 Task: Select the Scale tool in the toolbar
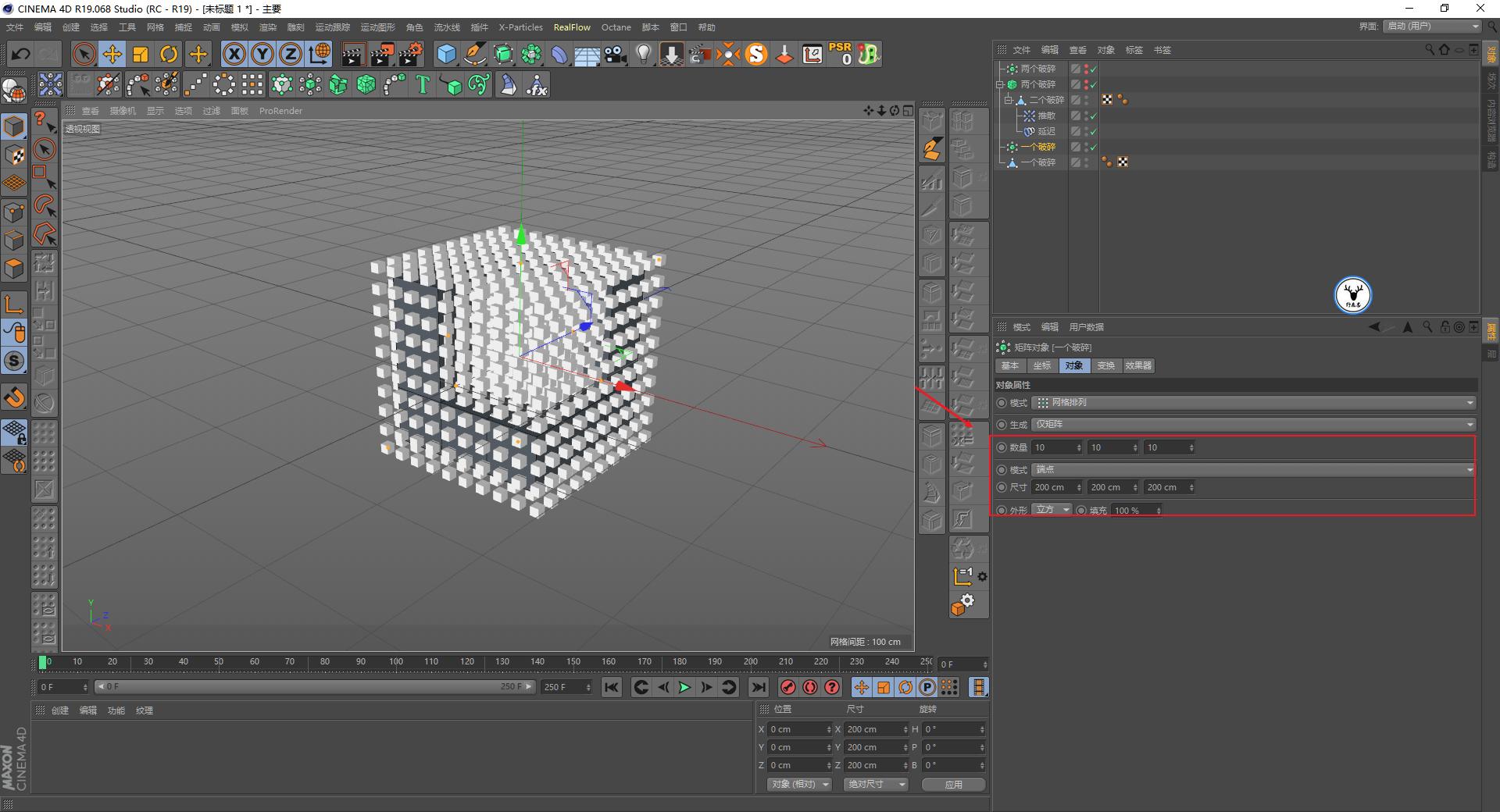141,54
